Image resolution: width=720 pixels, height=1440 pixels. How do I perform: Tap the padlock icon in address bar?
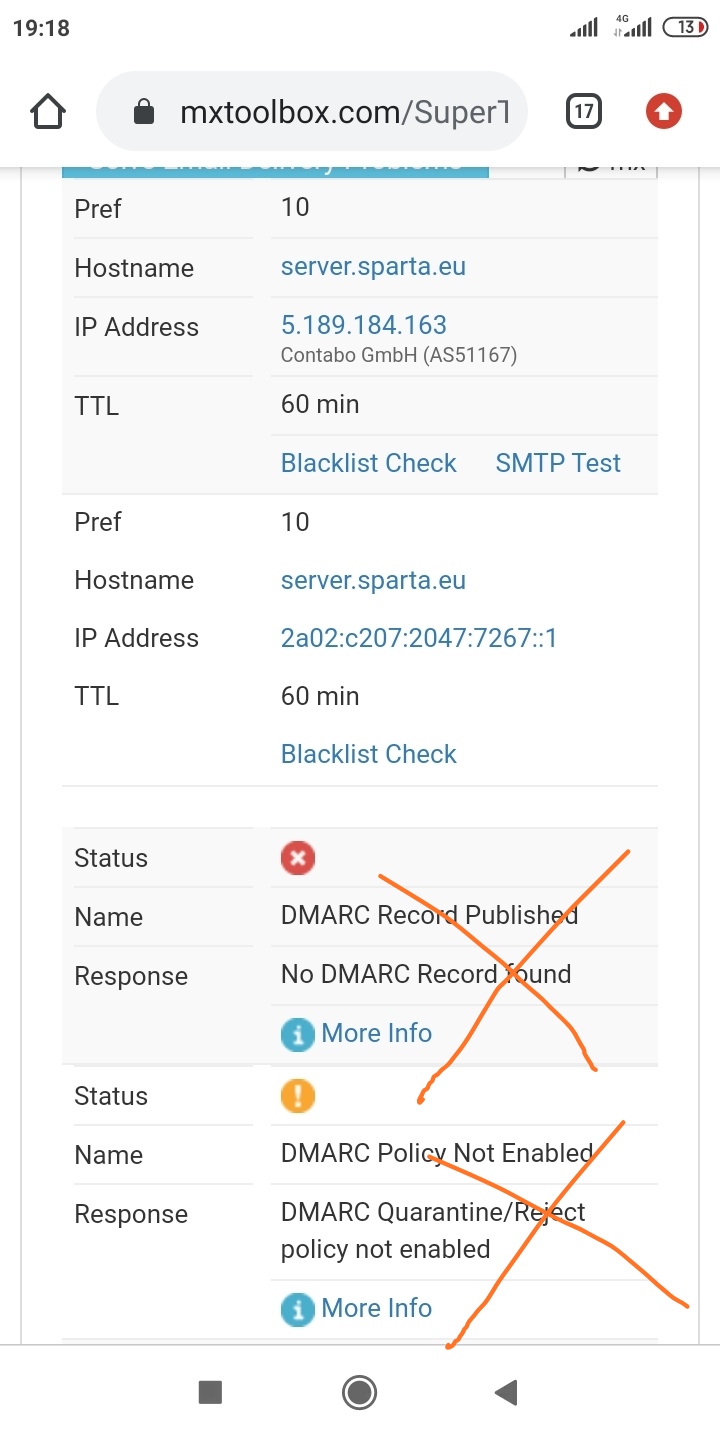[144, 112]
